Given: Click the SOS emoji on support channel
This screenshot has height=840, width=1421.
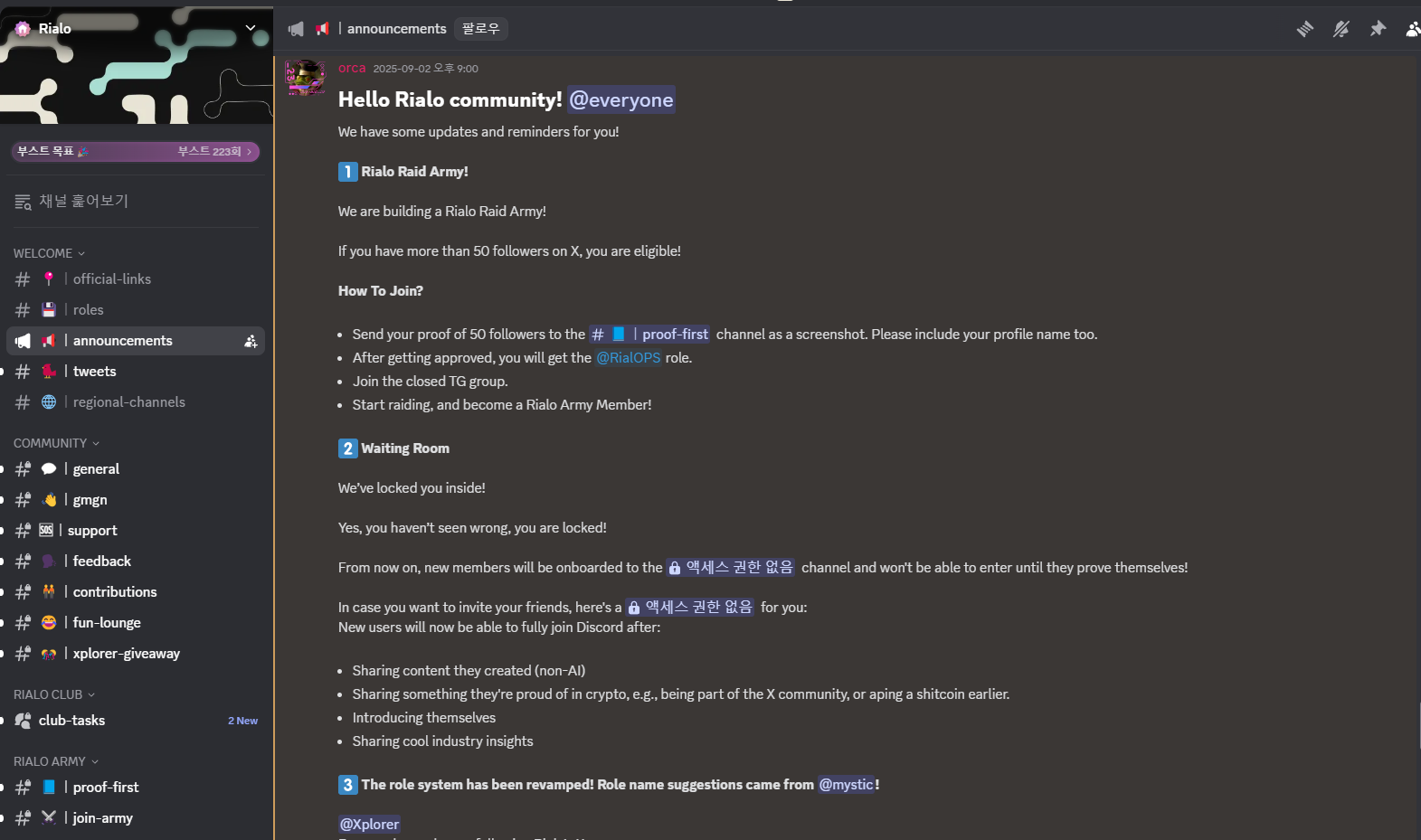Looking at the screenshot, I should click(x=46, y=531).
